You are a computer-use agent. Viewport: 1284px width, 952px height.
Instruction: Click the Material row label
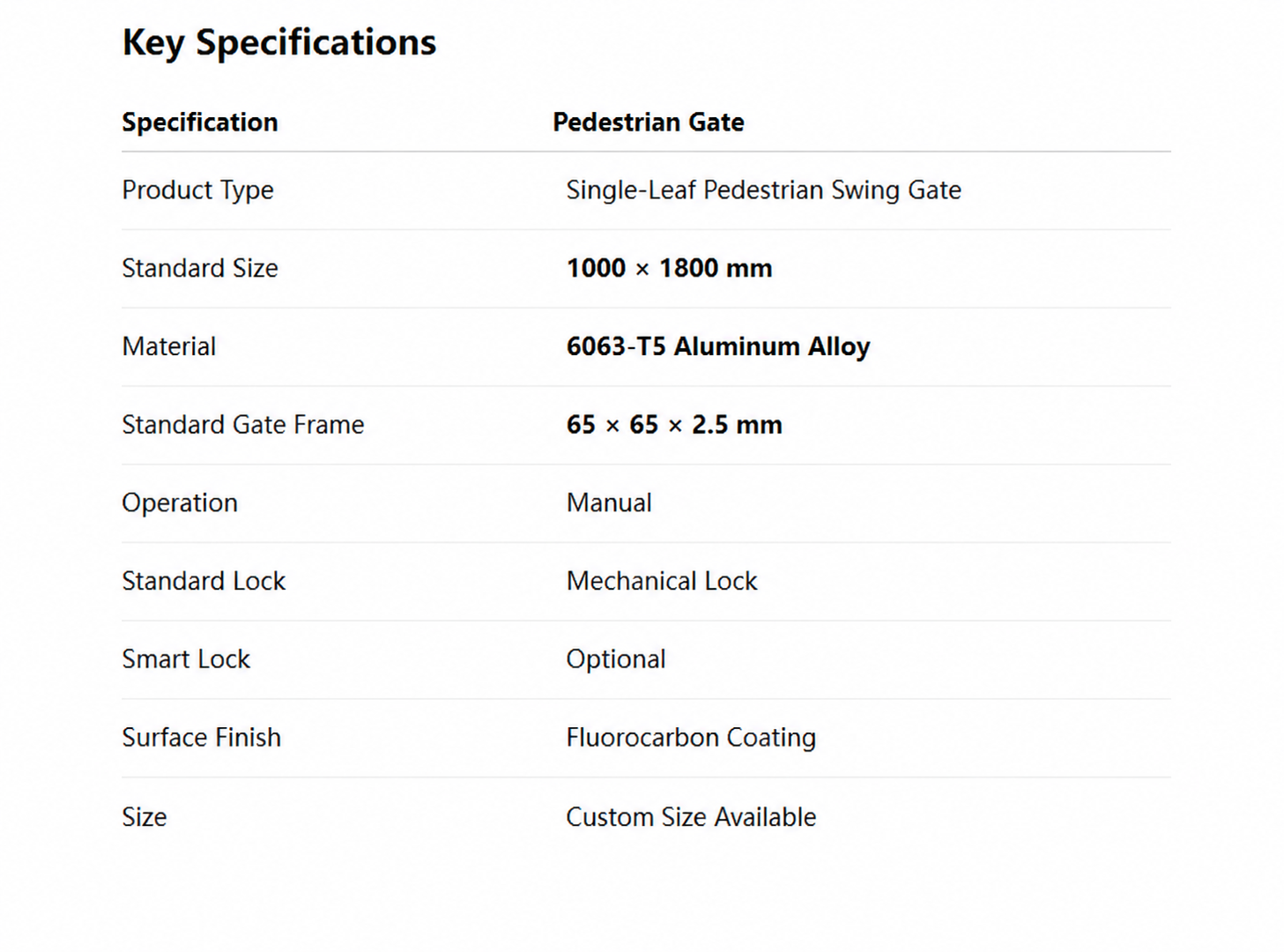click(x=169, y=346)
